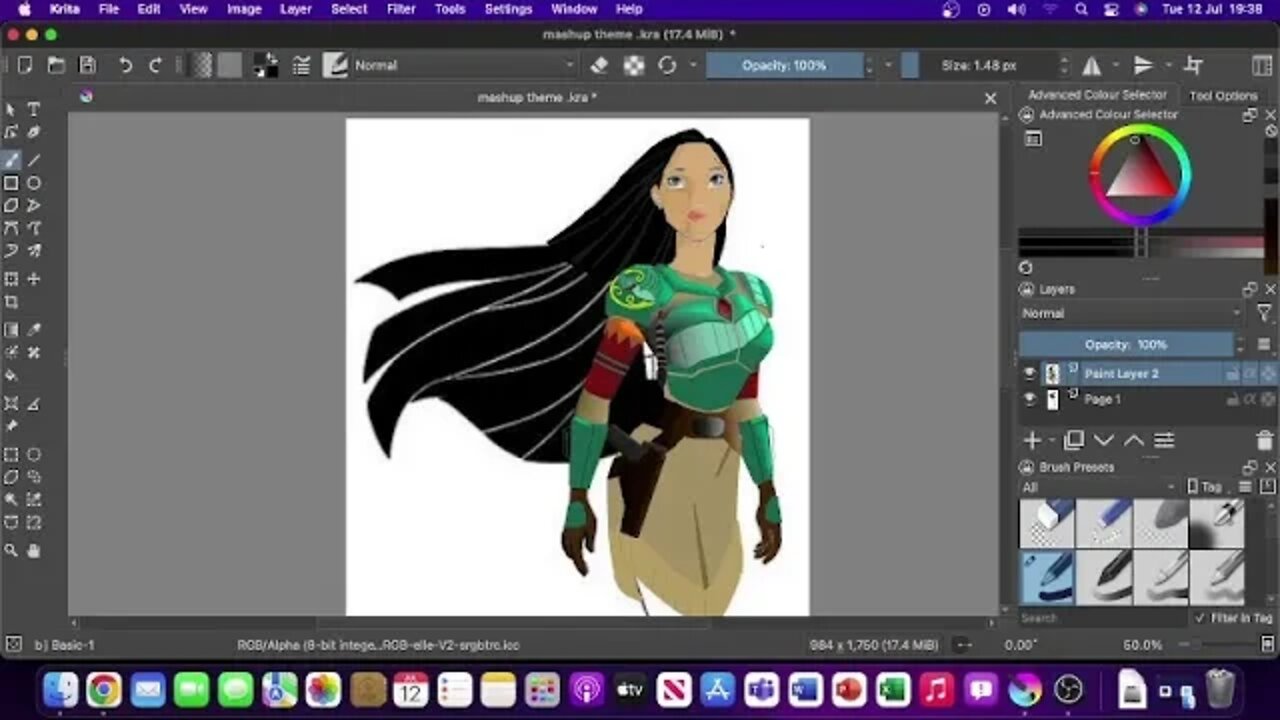Select the Colour Sampler eyedropper tool
Viewport: 1280px width, 720px height.
click(x=34, y=330)
